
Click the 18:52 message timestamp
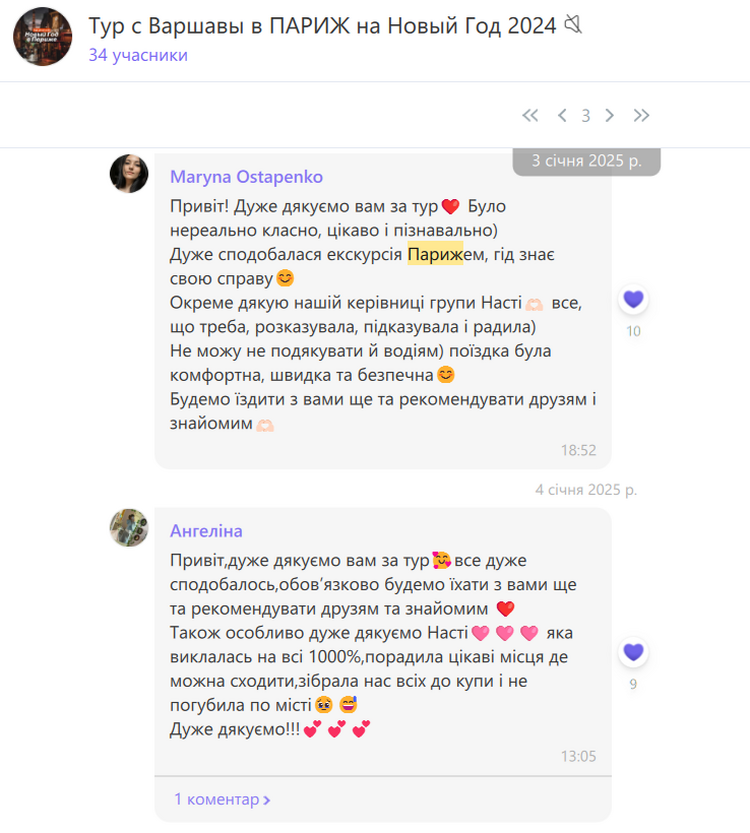pos(578,450)
